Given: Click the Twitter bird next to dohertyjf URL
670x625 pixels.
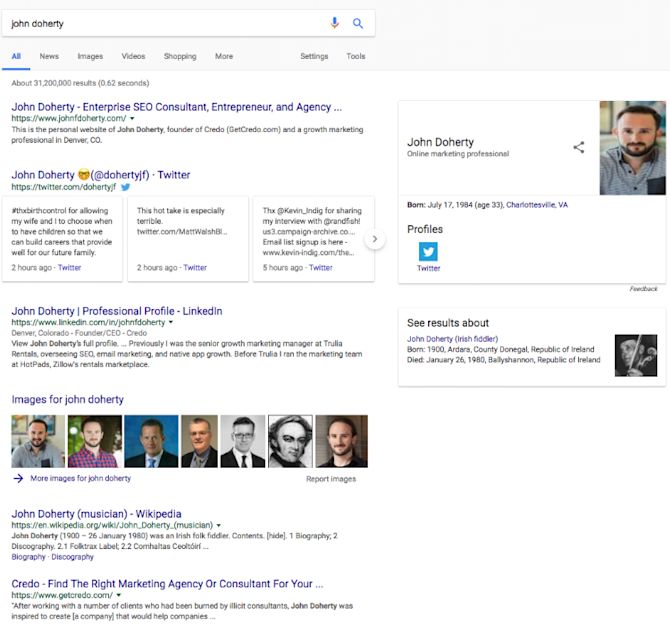Looking at the screenshot, I should tap(126, 187).
